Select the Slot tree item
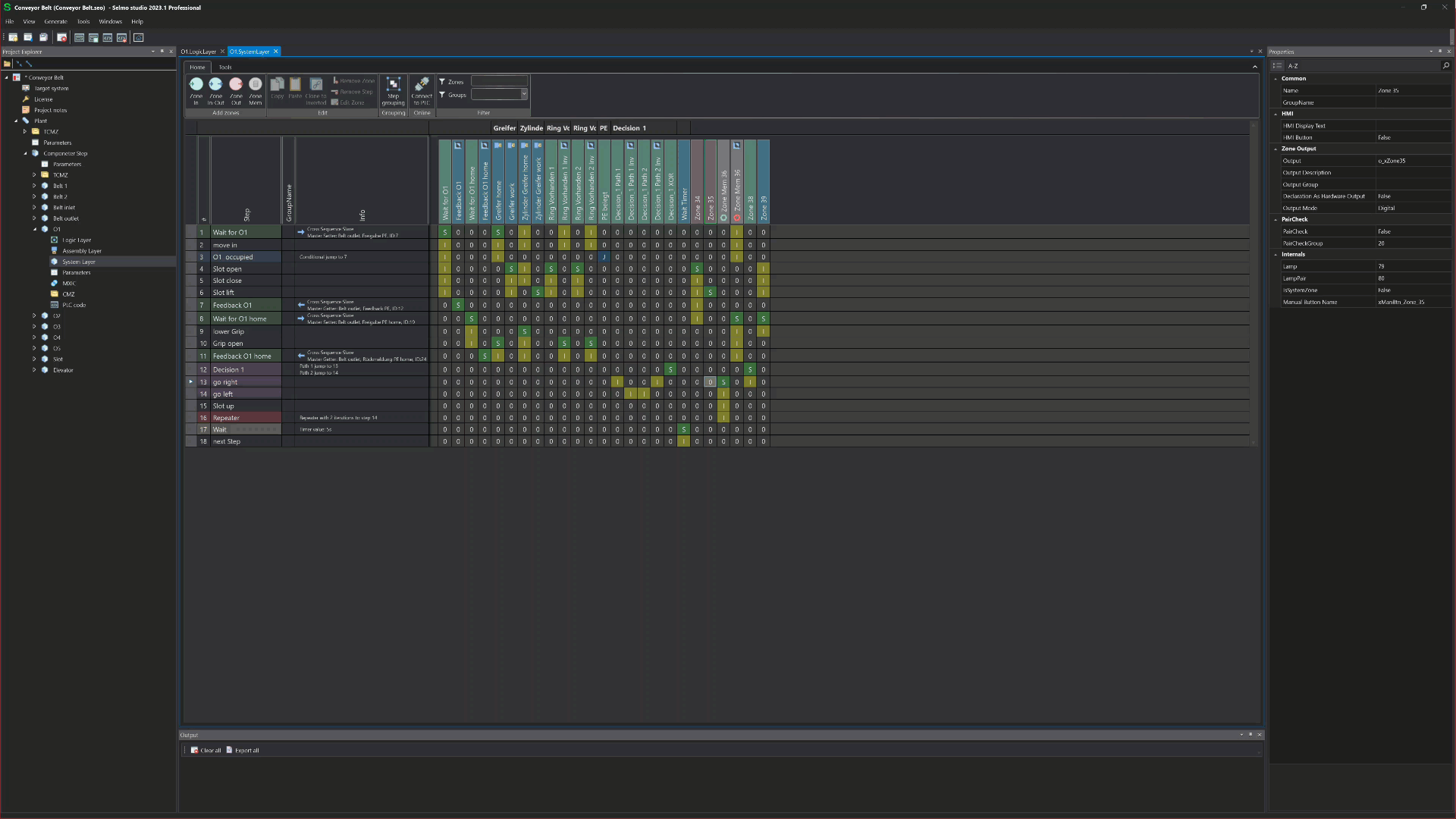 [x=58, y=359]
